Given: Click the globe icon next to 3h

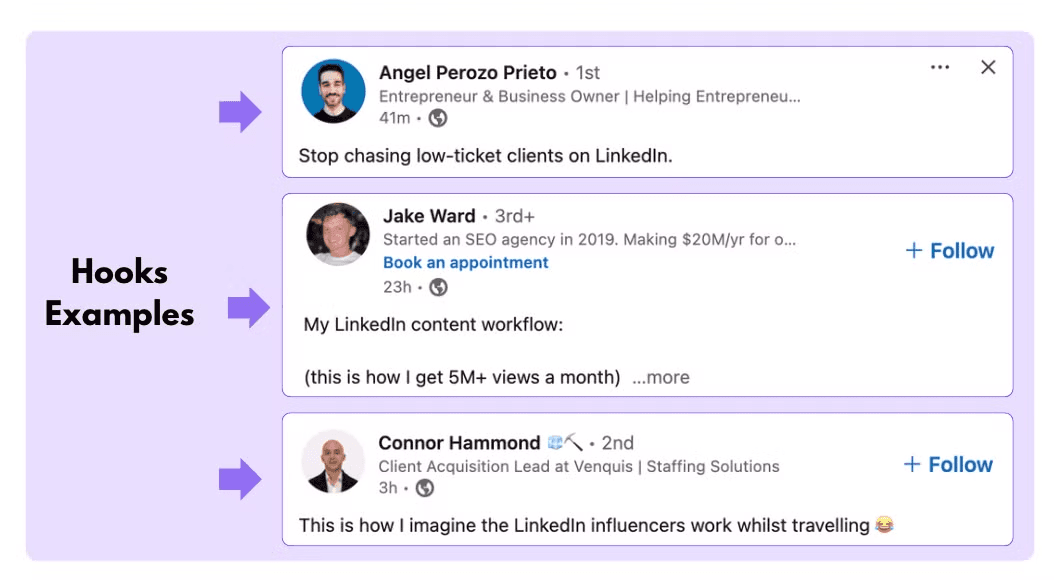Looking at the screenshot, I should 425,488.
